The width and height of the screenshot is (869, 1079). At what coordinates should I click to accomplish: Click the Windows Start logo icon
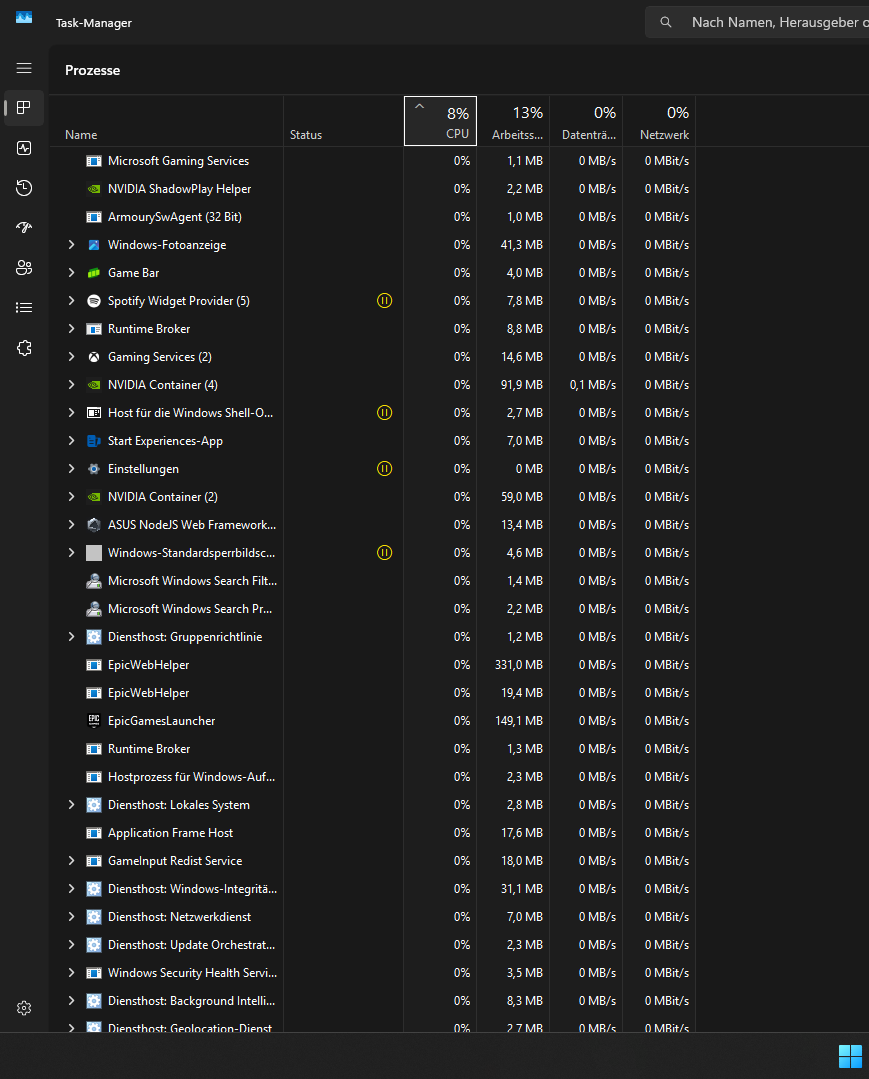point(850,1056)
